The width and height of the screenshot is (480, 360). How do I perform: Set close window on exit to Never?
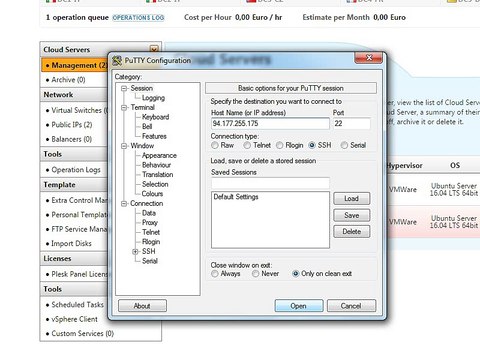point(256,274)
